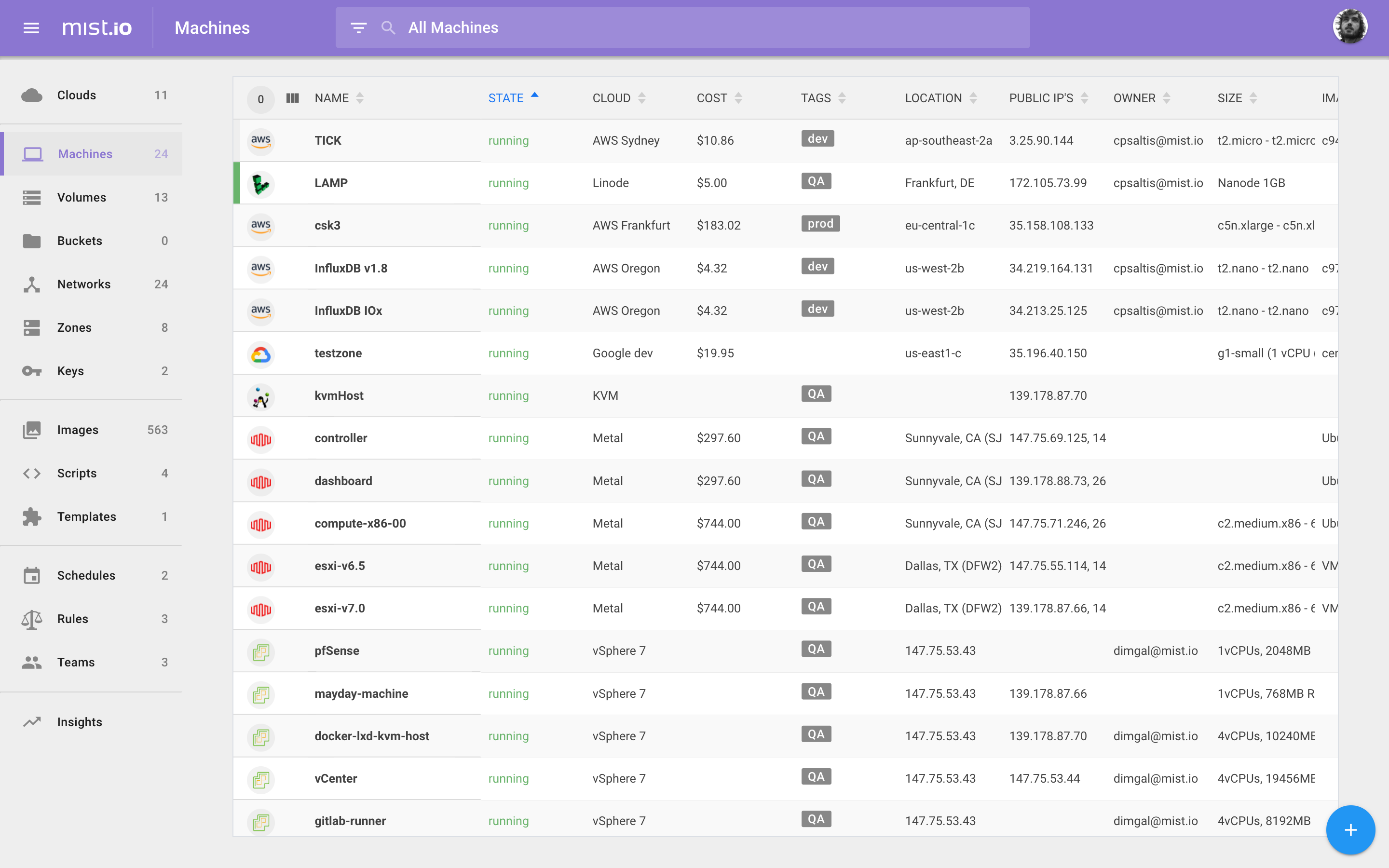
Task: Sort machines by Public IP's
Action: click(1048, 98)
